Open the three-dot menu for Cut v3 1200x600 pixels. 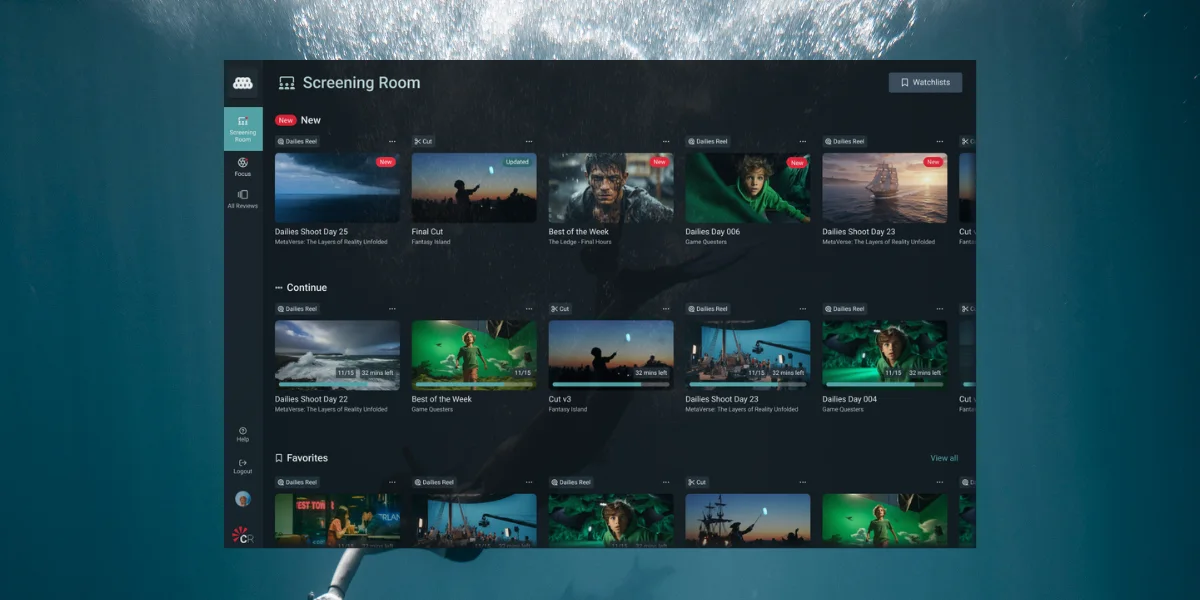pyautogui.click(x=666, y=309)
